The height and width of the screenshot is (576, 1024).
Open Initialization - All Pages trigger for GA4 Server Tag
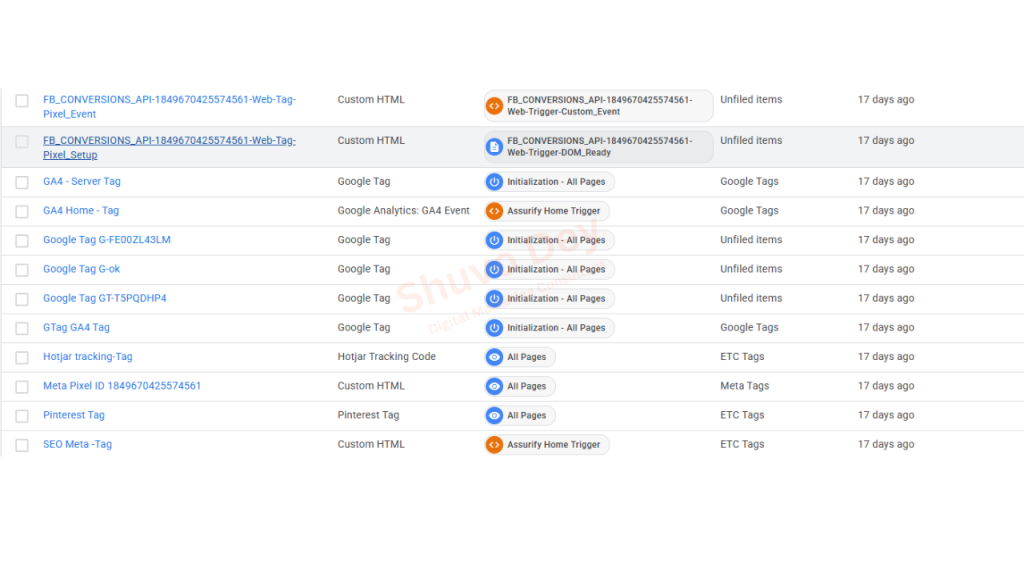549,182
